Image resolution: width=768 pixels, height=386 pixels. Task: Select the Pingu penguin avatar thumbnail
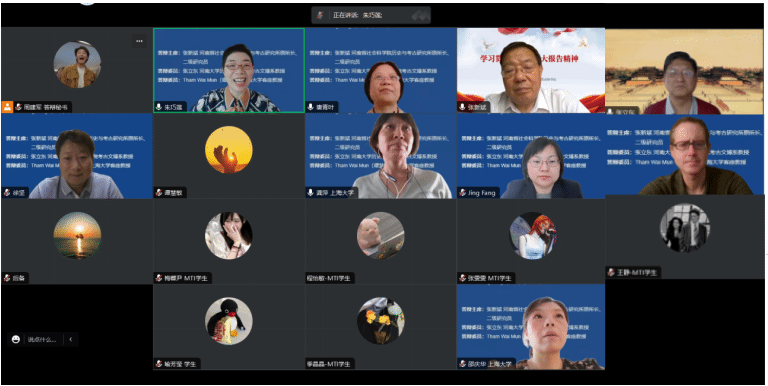pyautogui.click(x=229, y=321)
